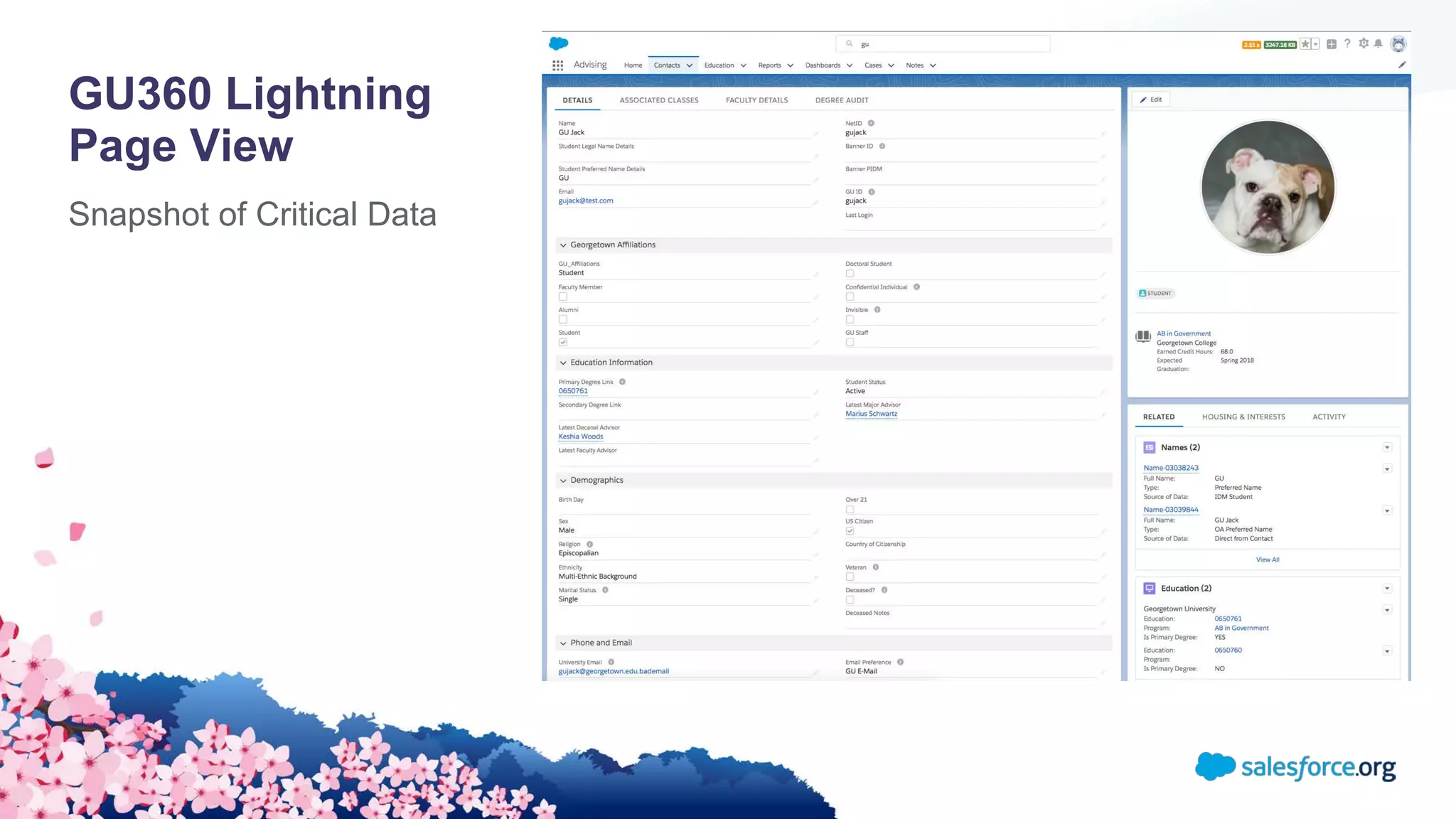Viewport: 1456px width, 819px height.
Task: Collapse the Phone and Email section
Action: point(563,643)
